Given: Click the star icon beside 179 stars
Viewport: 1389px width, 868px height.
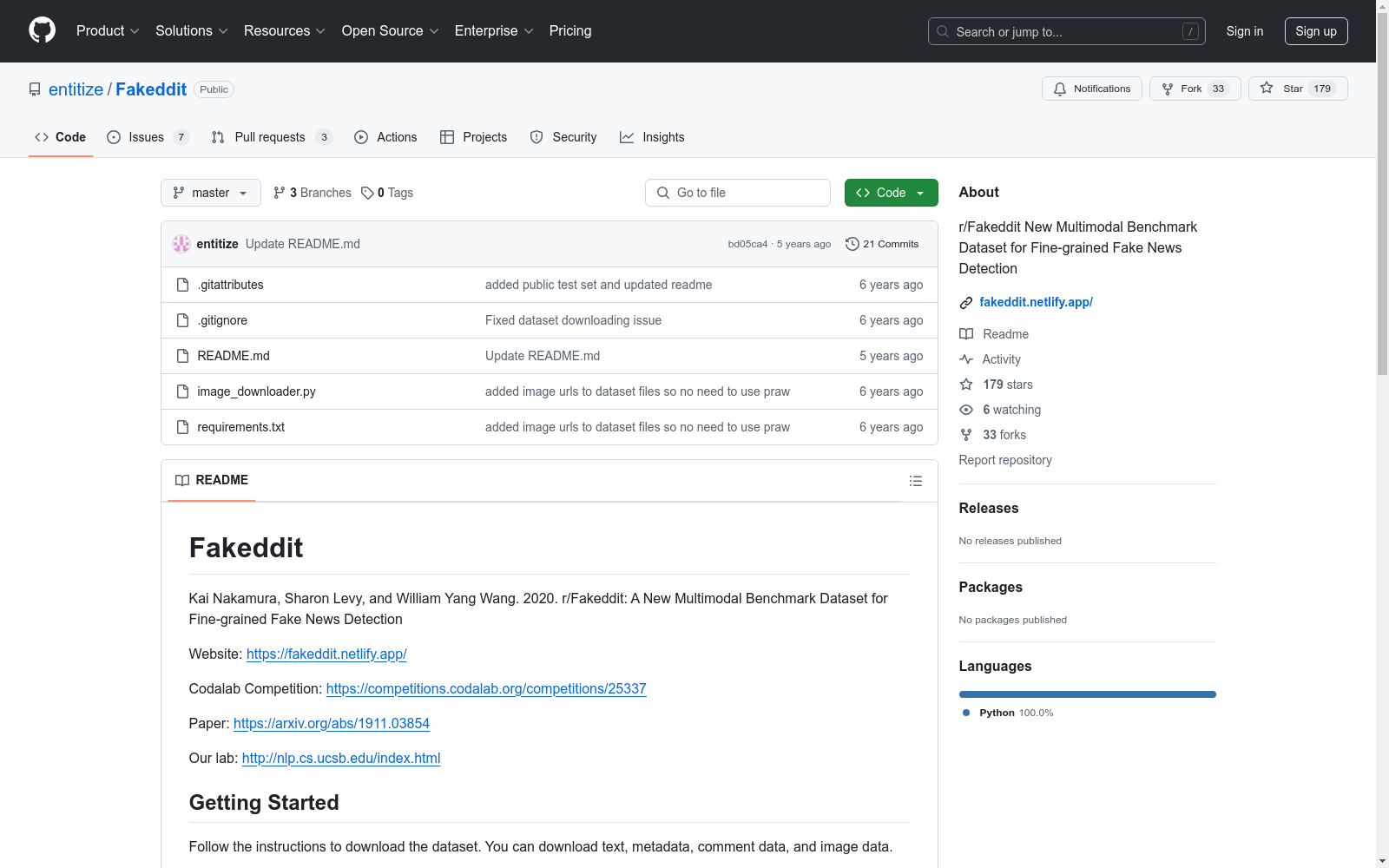Looking at the screenshot, I should [x=966, y=385].
